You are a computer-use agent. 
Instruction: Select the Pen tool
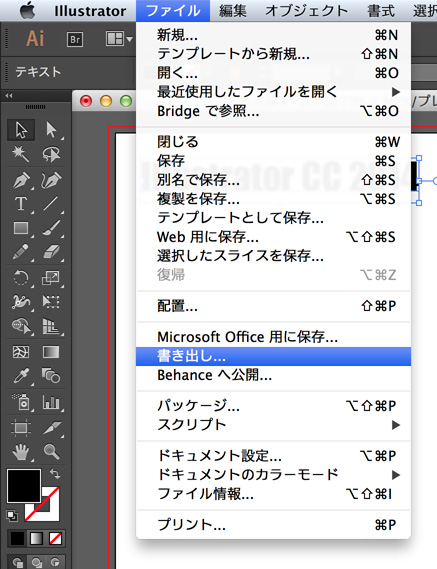21,180
